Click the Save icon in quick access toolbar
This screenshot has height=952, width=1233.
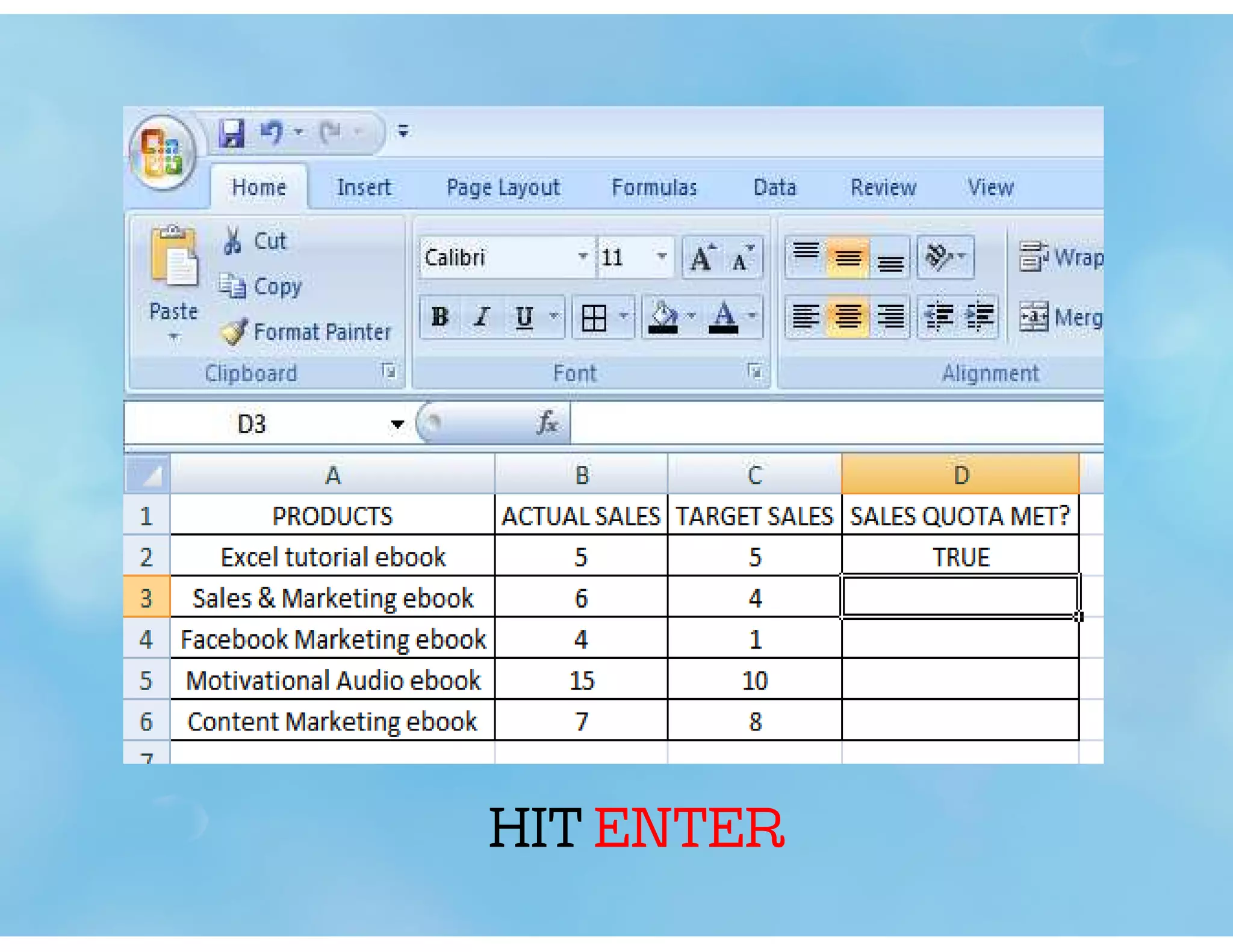point(231,132)
